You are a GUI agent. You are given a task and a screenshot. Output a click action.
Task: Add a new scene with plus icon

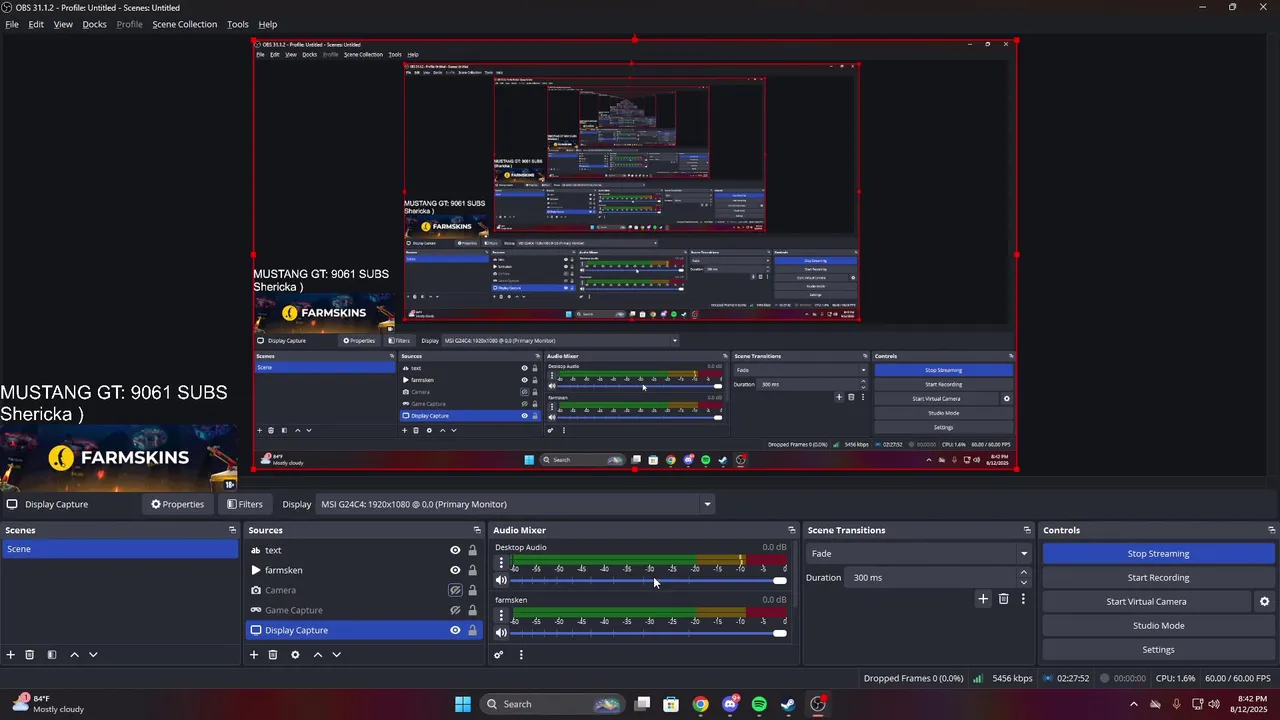[11, 655]
